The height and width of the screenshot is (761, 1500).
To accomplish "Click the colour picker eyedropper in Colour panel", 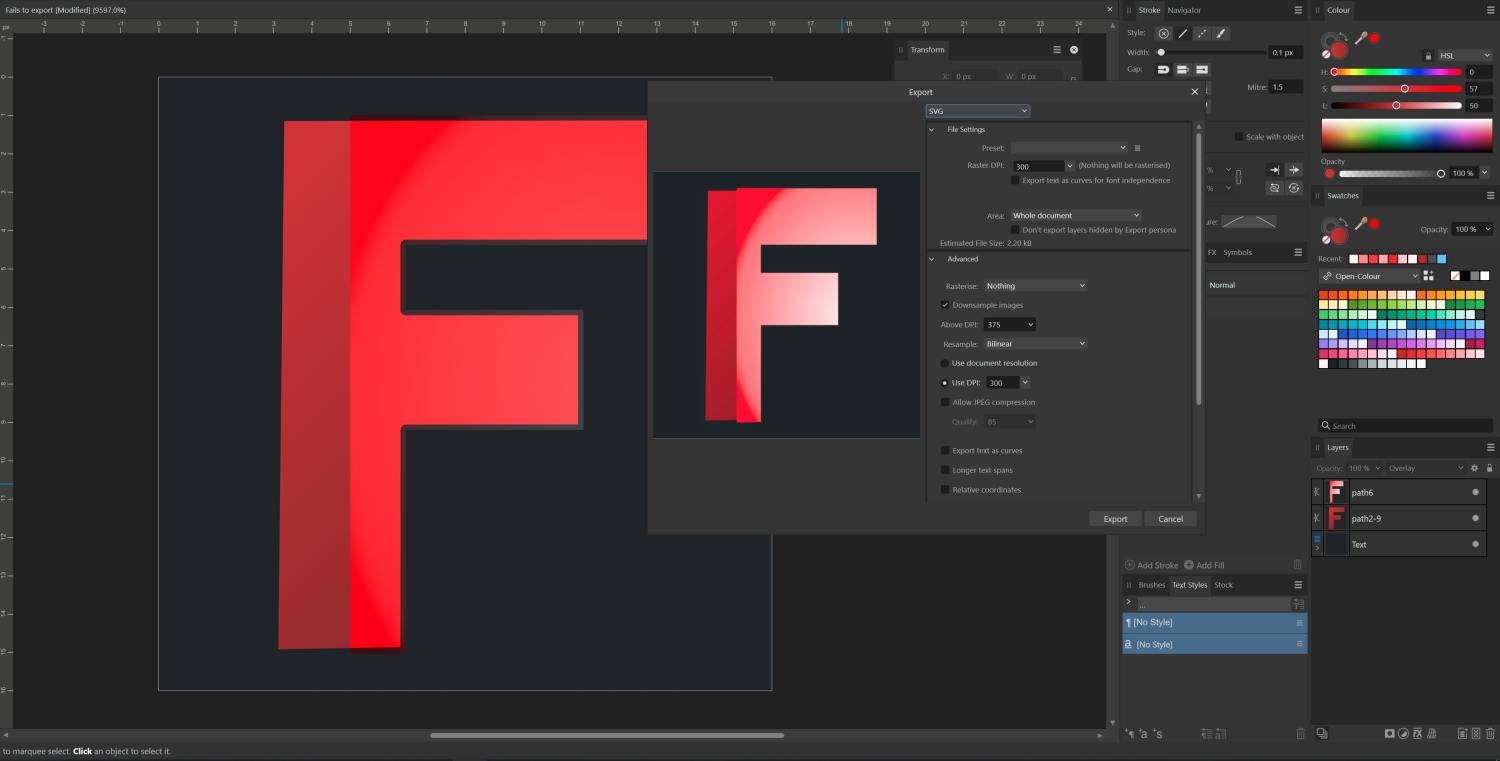I will [x=1361, y=38].
